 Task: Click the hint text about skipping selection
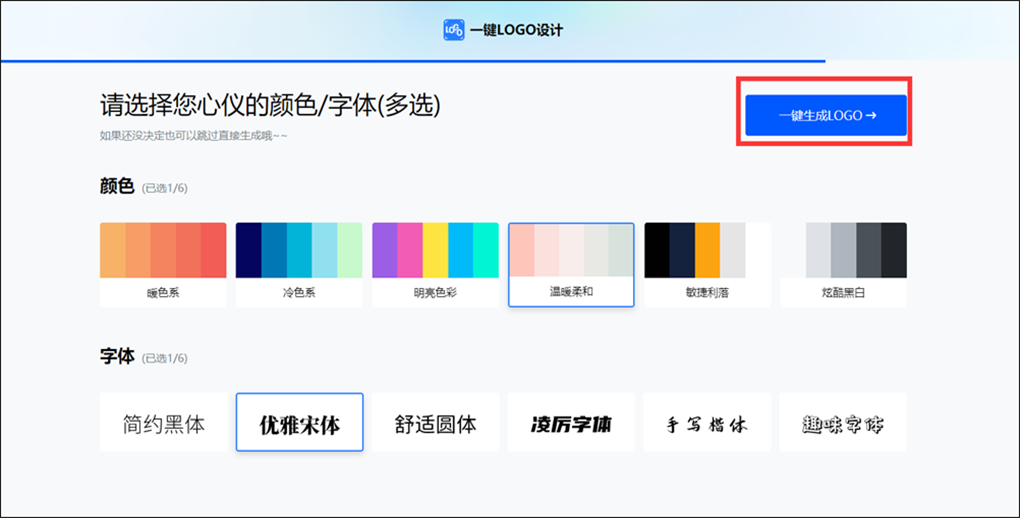click(193, 135)
